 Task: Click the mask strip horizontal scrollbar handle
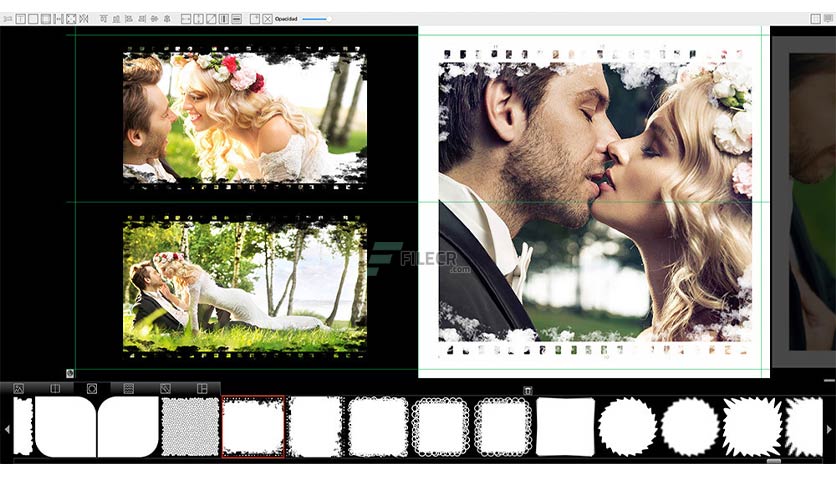774,461
